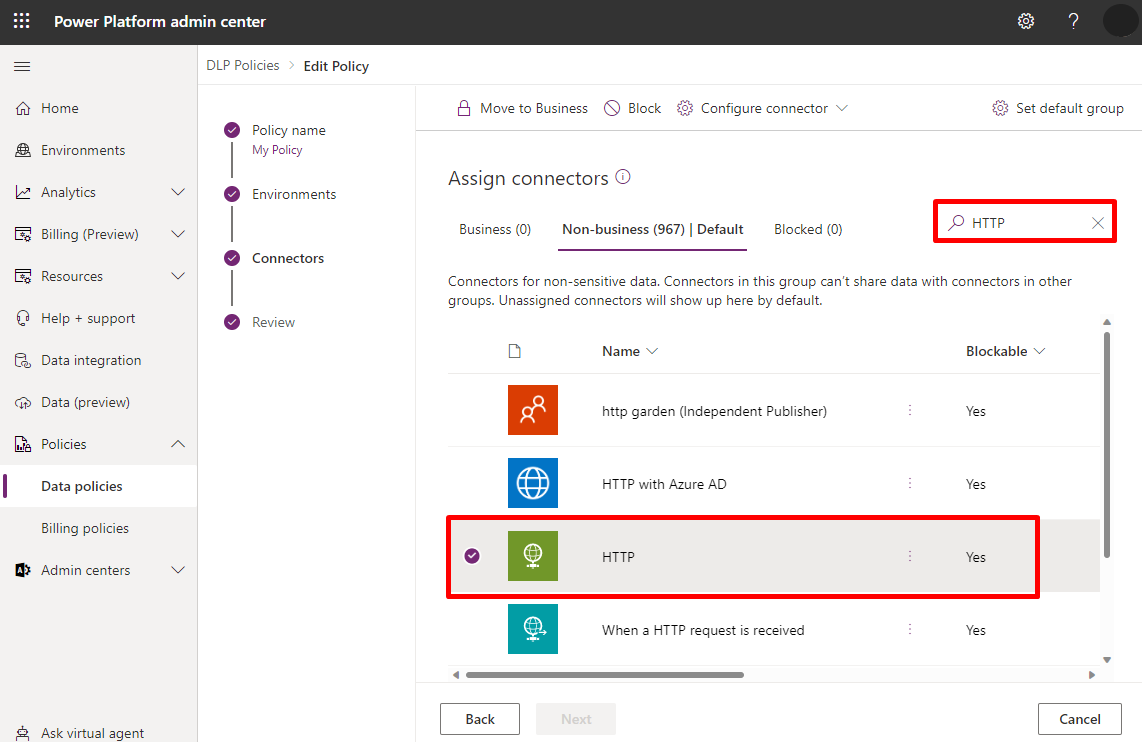Image resolution: width=1142 pixels, height=742 pixels.
Task: Go to Environments wizard step
Action: tap(294, 194)
